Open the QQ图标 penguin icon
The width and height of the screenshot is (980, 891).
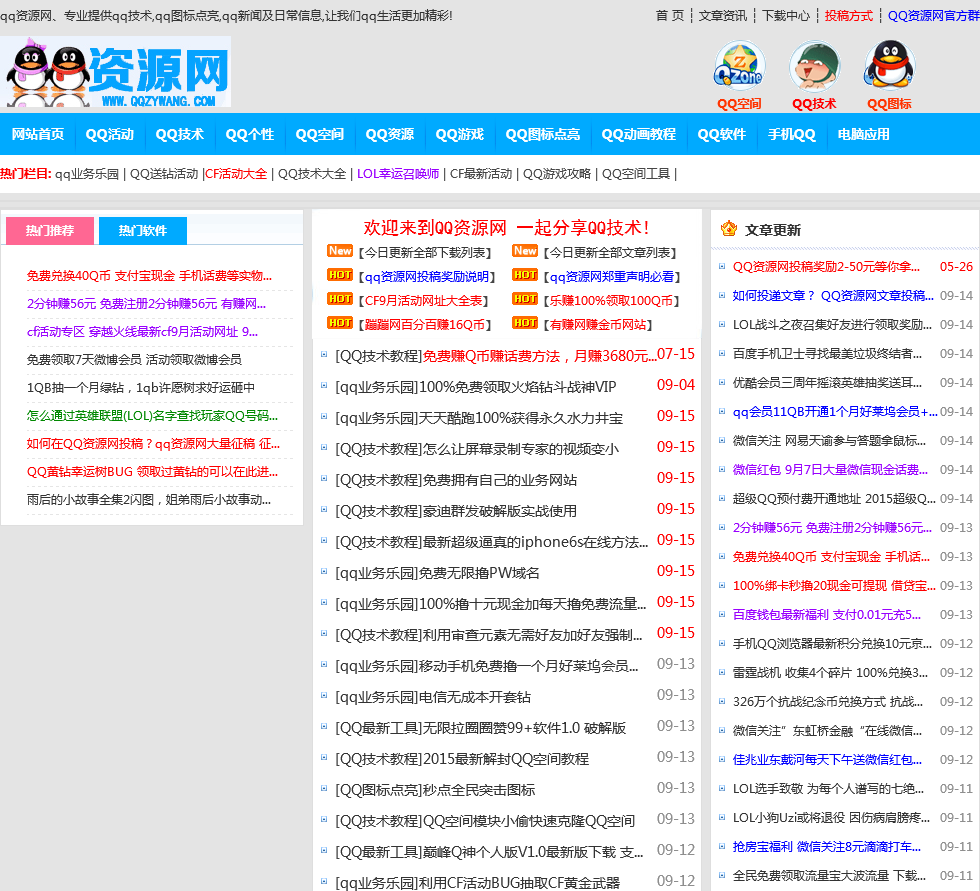pyautogui.click(x=889, y=66)
